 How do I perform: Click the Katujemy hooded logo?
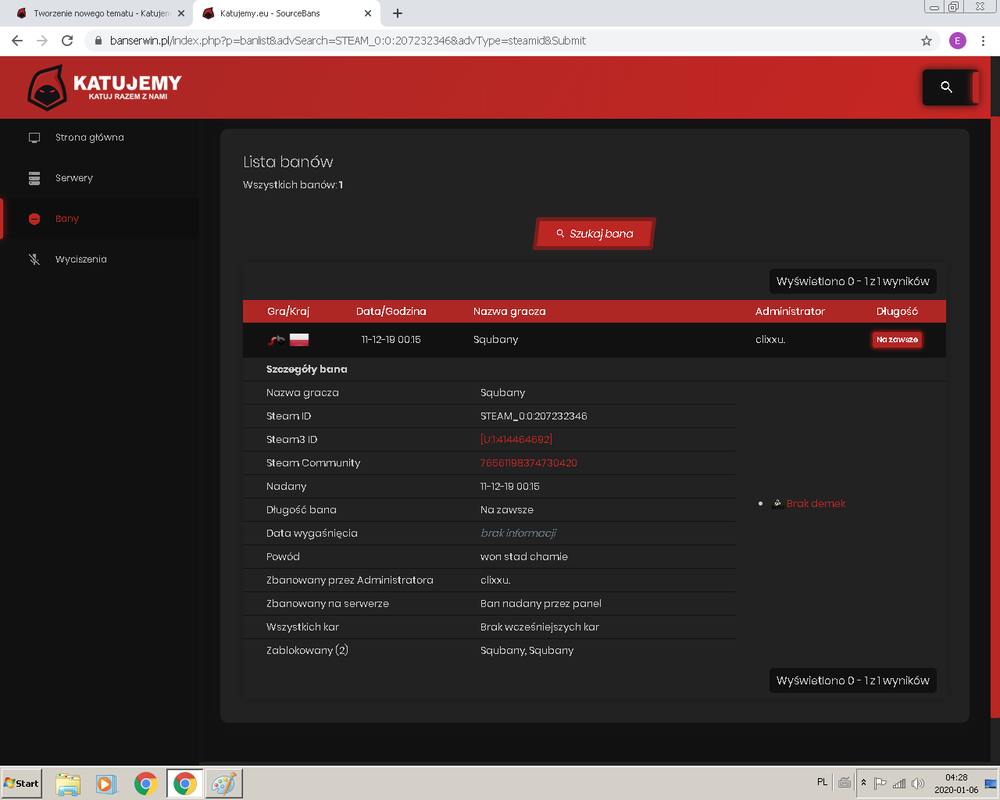[x=47, y=87]
